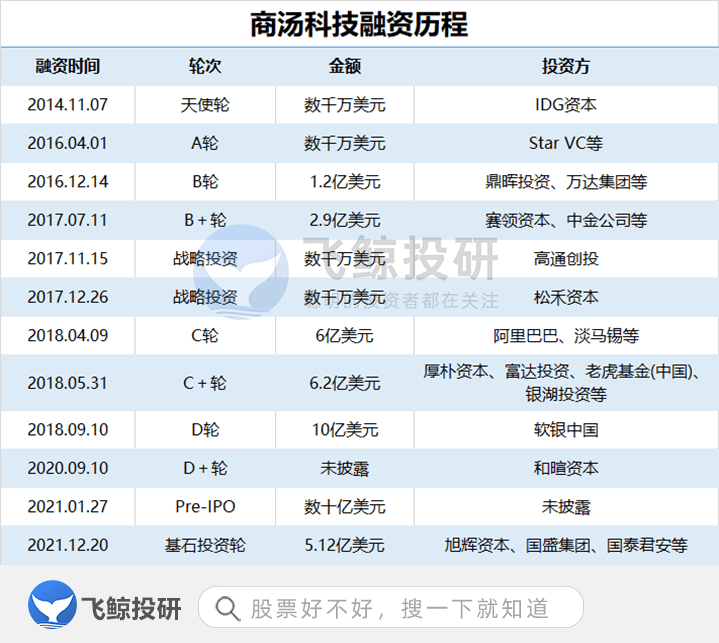719x643 pixels.
Task: Select the 10亿美元 amount cell
Action: [x=345, y=430]
